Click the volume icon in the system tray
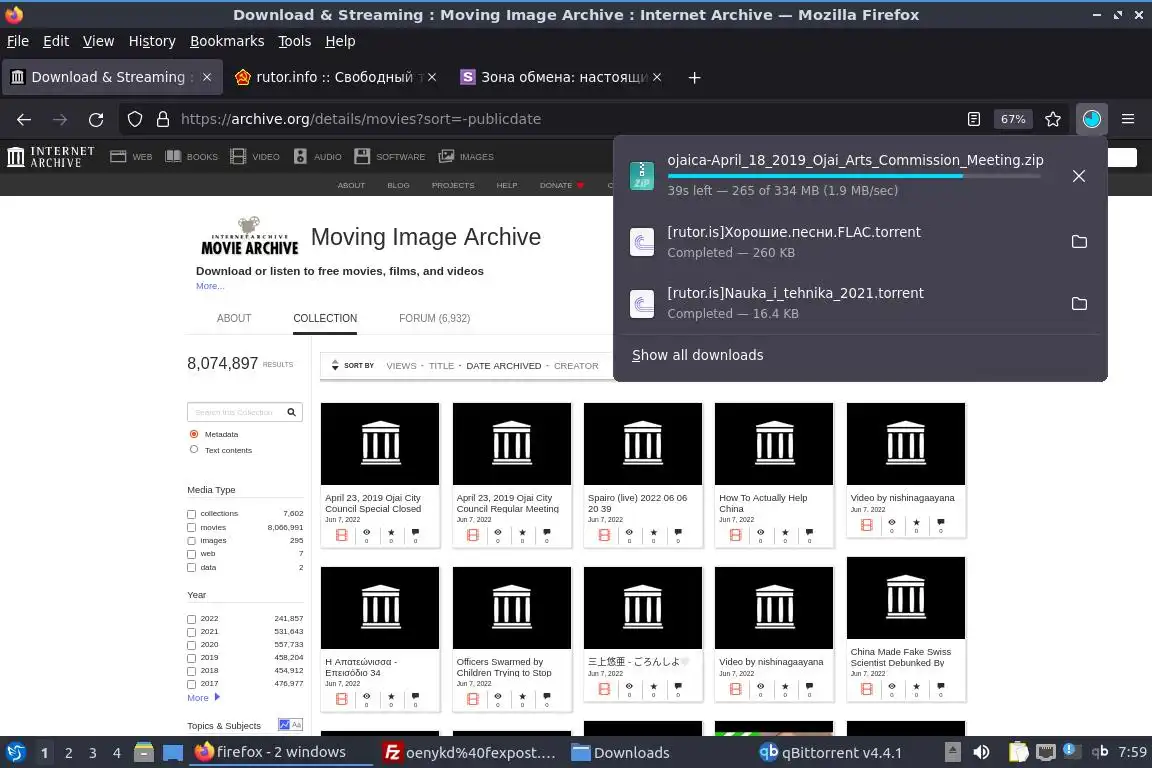 pyautogui.click(x=982, y=752)
